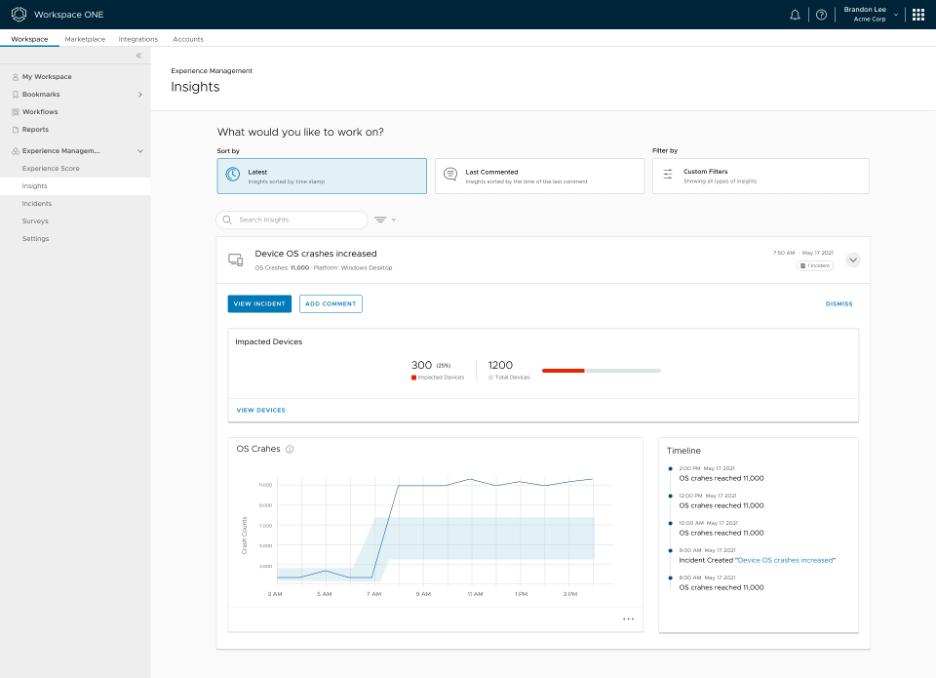The image size is (936, 678).
Task: Select the Latest sort option
Action: pyautogui.click(x=321, y=176)
